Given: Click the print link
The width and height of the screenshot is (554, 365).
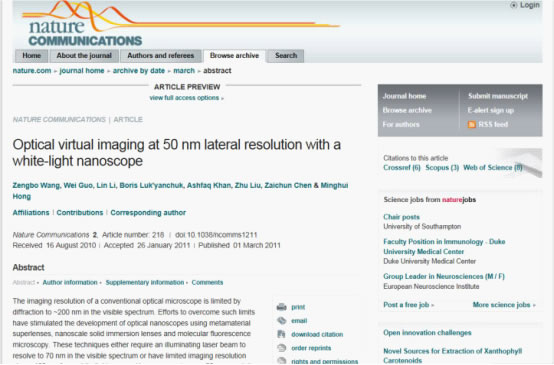Looking at the screenshot, I should tap(298, 307).
